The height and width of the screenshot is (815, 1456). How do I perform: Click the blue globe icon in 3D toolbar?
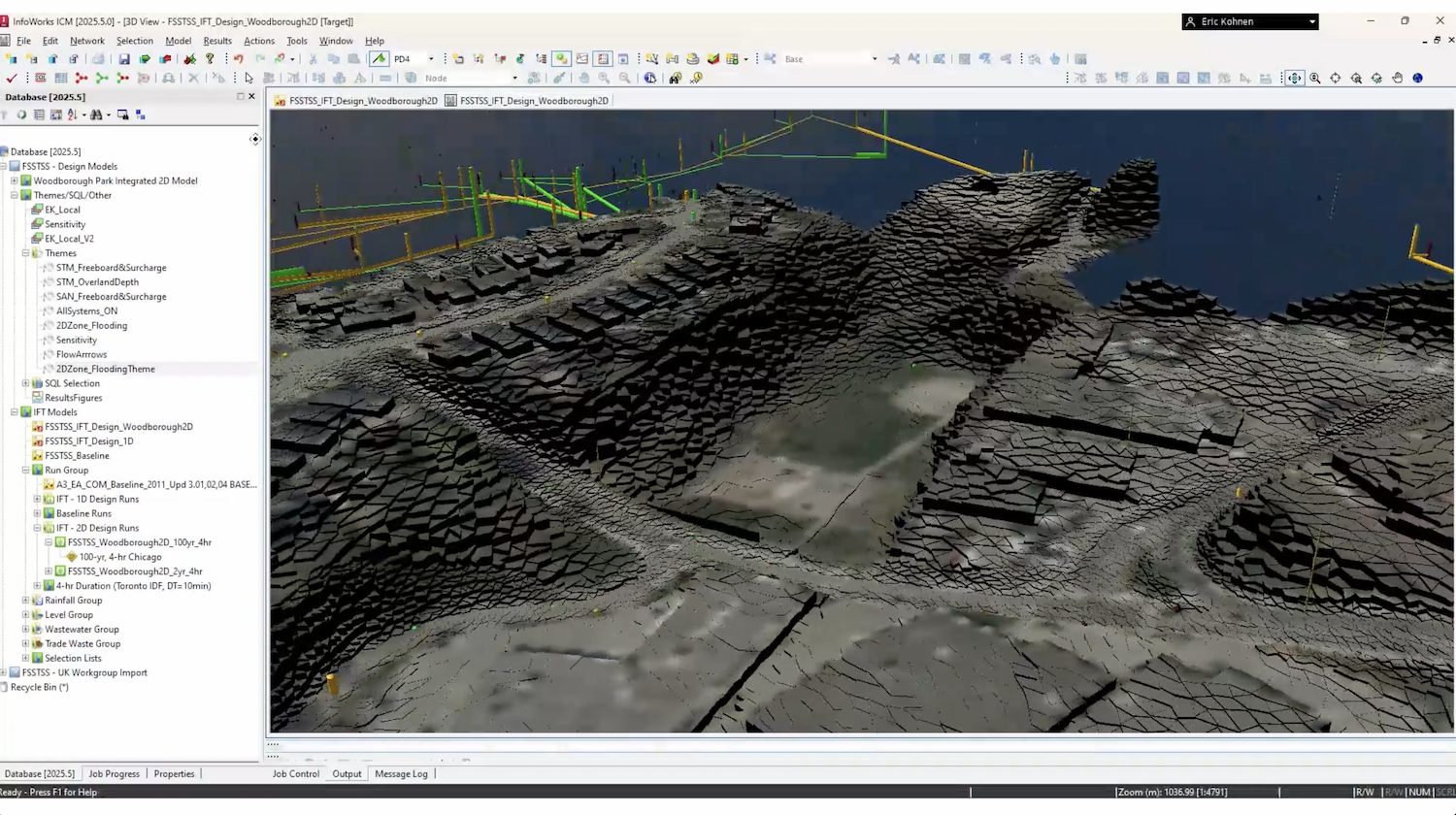(1417, 78)
